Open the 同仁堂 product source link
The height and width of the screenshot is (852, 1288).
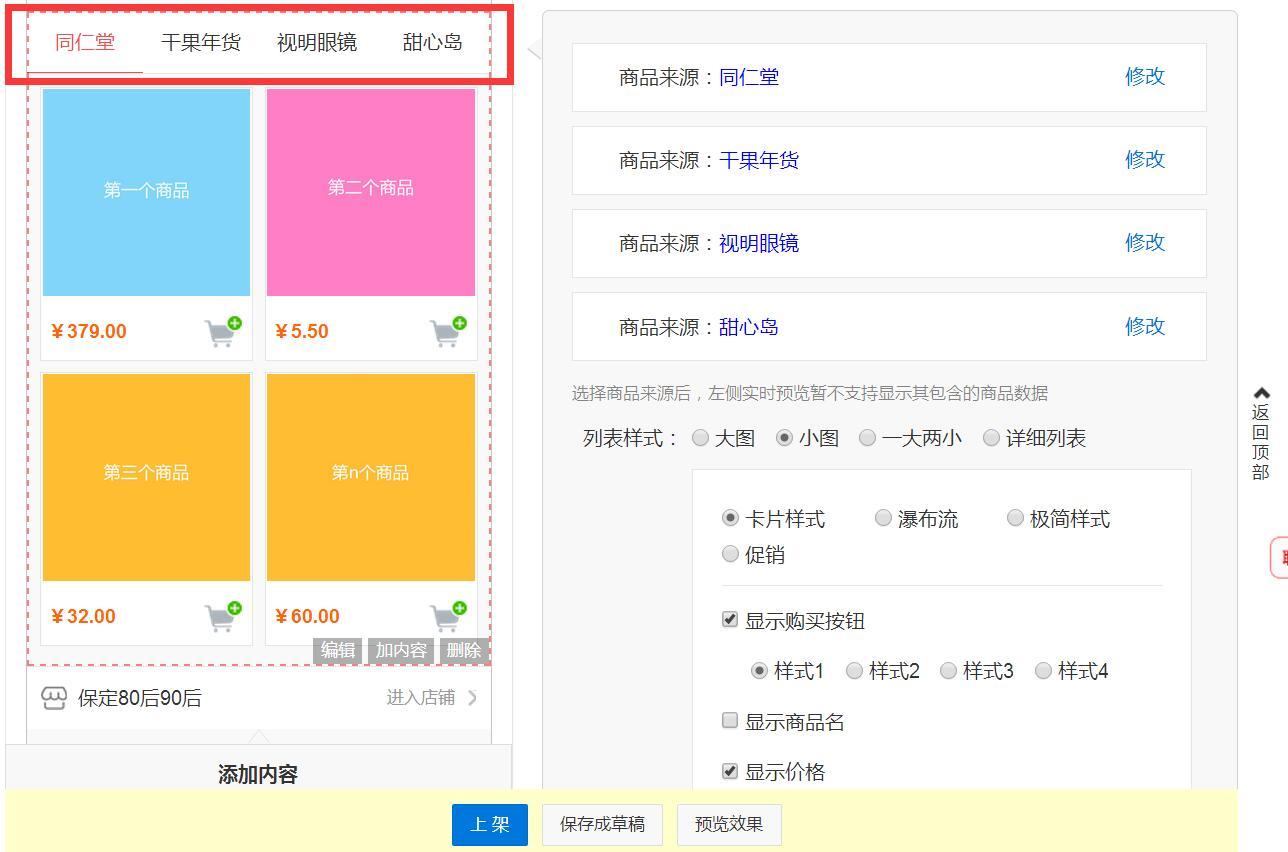749,77
